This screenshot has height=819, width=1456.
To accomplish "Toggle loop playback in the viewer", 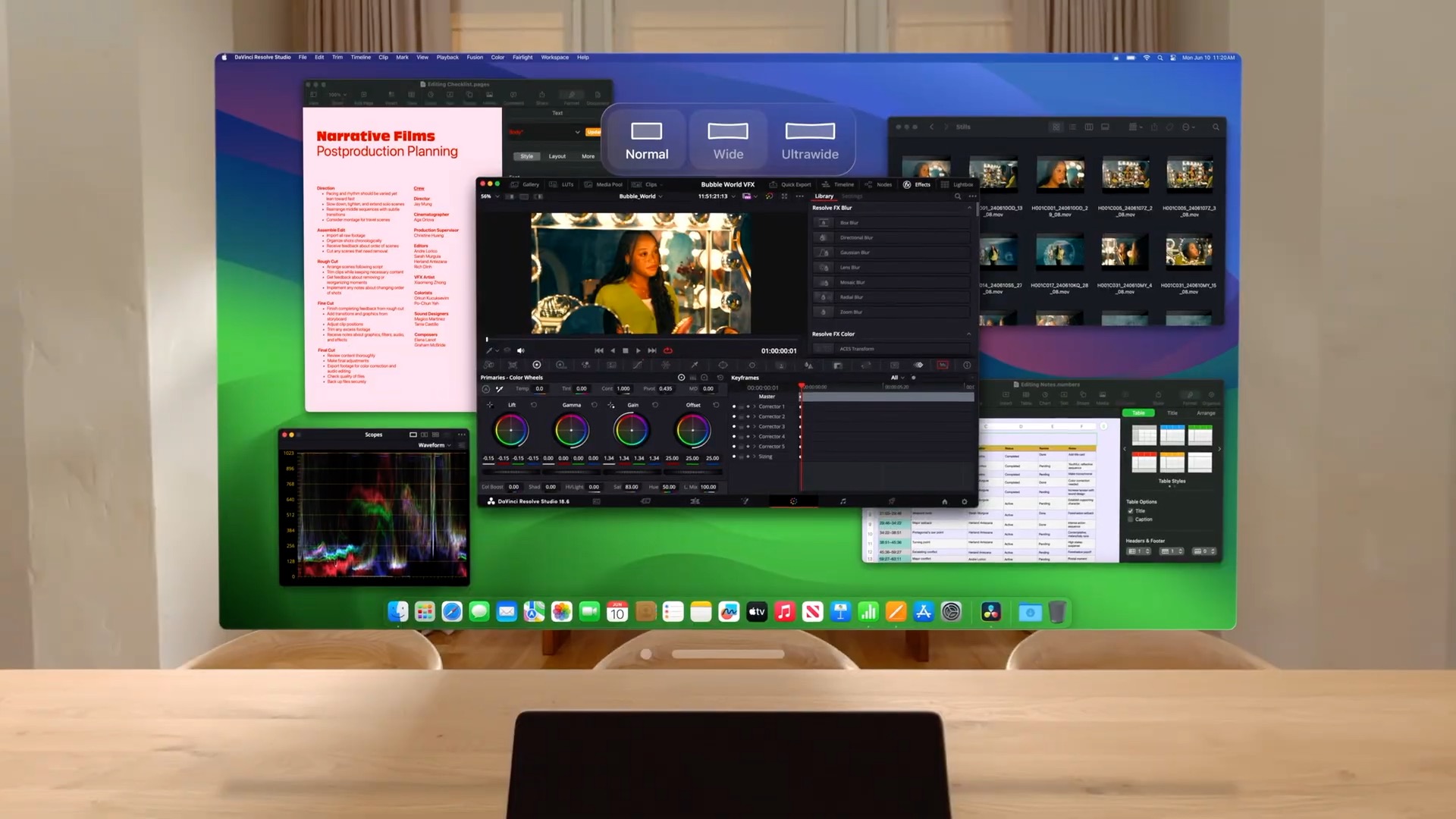I will pos(668,350).
